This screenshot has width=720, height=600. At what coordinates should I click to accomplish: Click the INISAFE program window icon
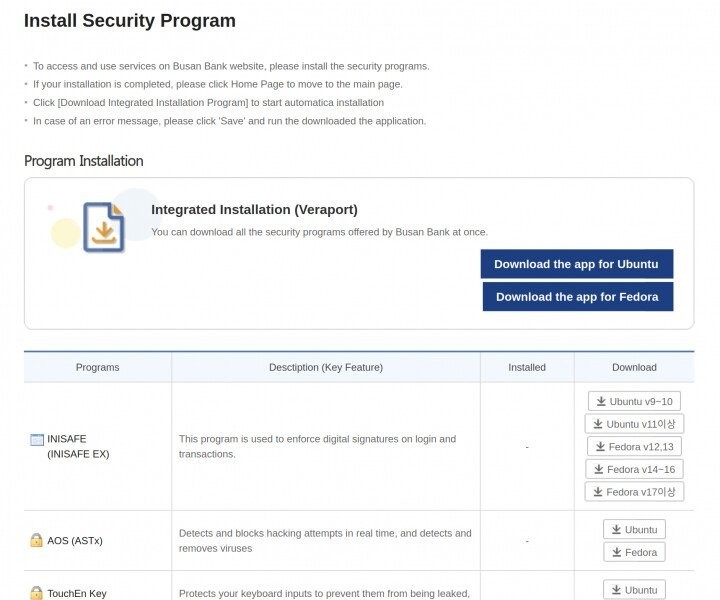click(37, 439)
